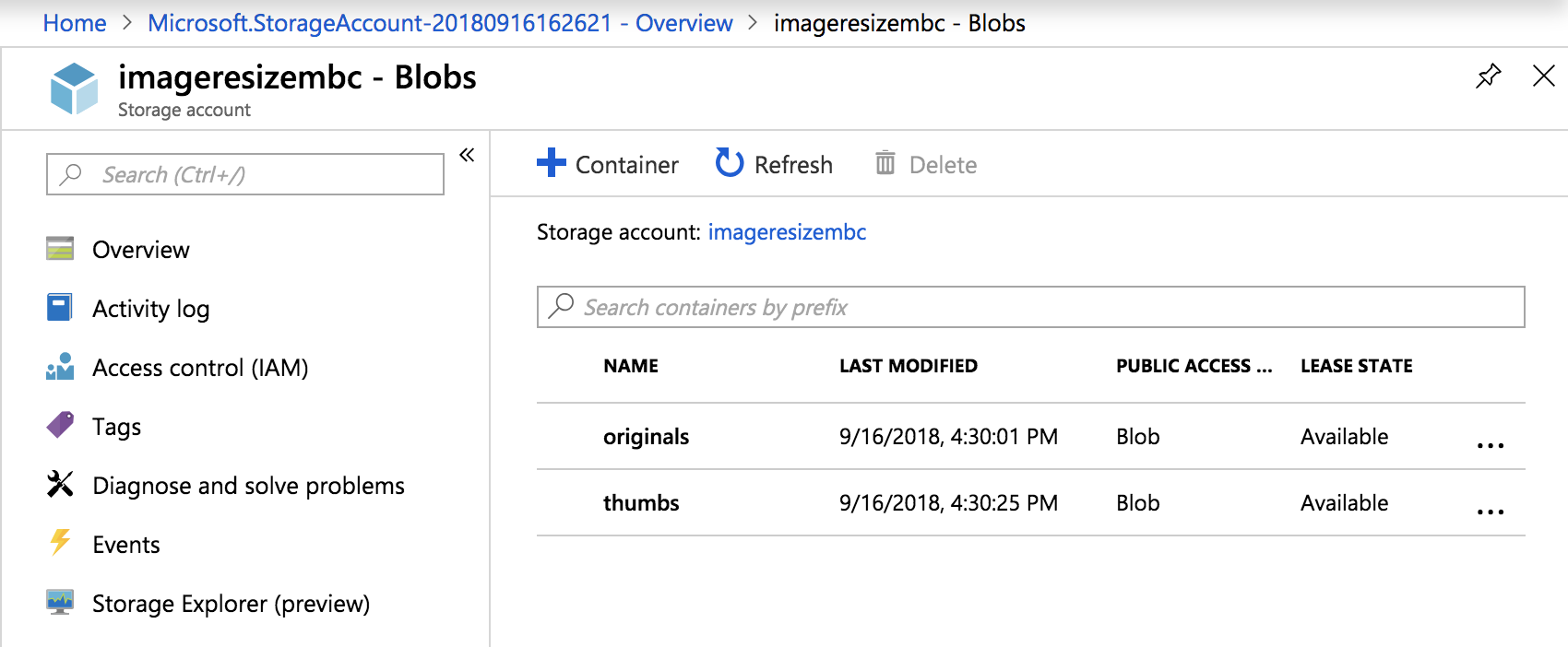
Task: Click the Diagnose and solve problems icon
Action: pyautogui.click(x=60, y=485)
